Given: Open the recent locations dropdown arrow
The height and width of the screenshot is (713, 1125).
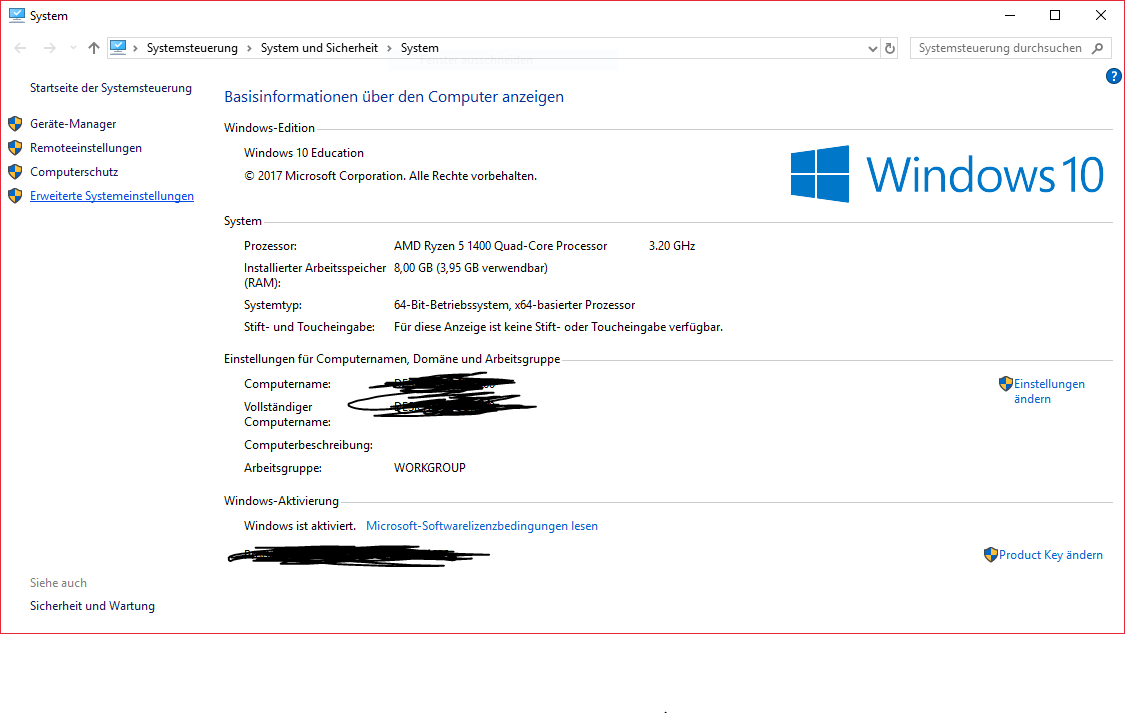Looking at the screenshot, I should (73, 48).
